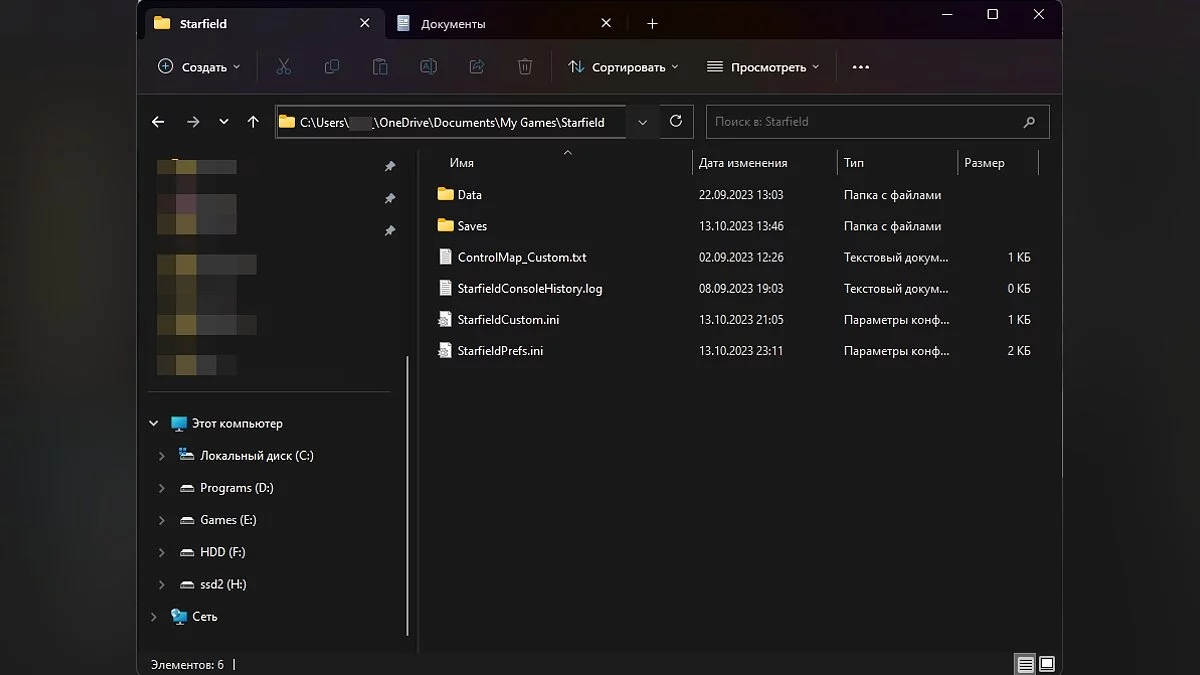Open the Сортировать dropdown menu
Image resolution: width=1200 pixels, height=675 pixels.
[623, 67]
